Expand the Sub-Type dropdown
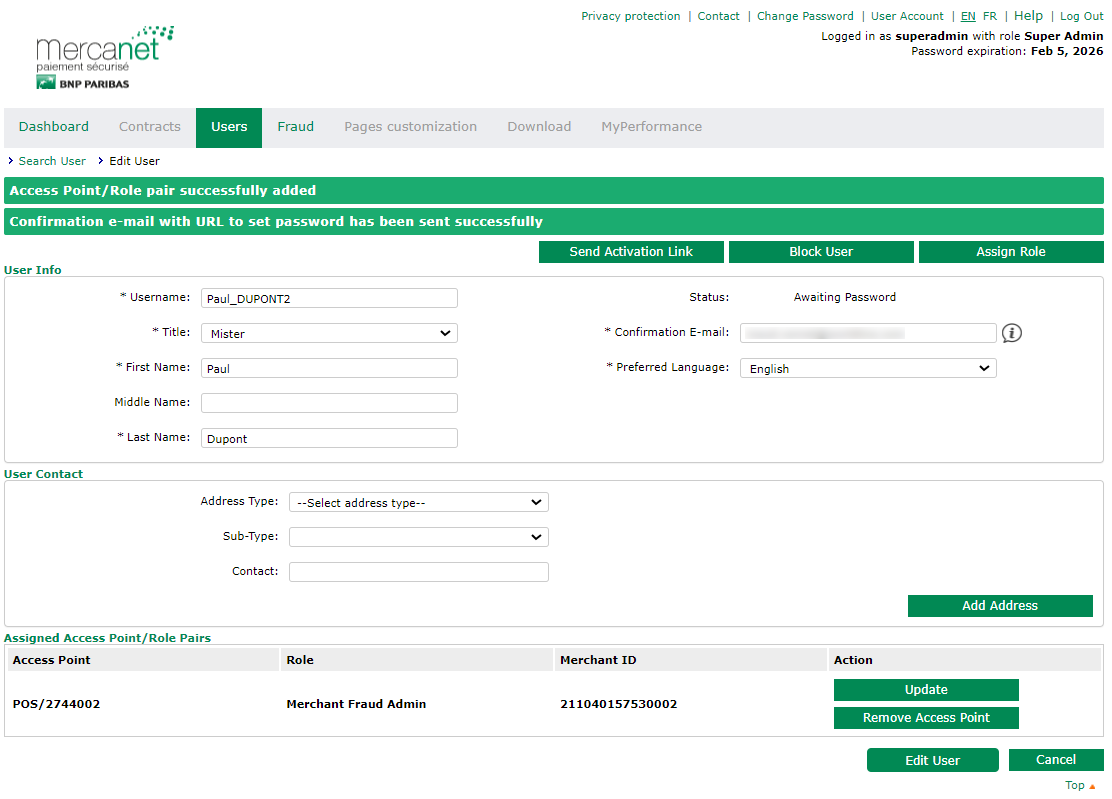 pyautogui.click(x=418, y=537)
